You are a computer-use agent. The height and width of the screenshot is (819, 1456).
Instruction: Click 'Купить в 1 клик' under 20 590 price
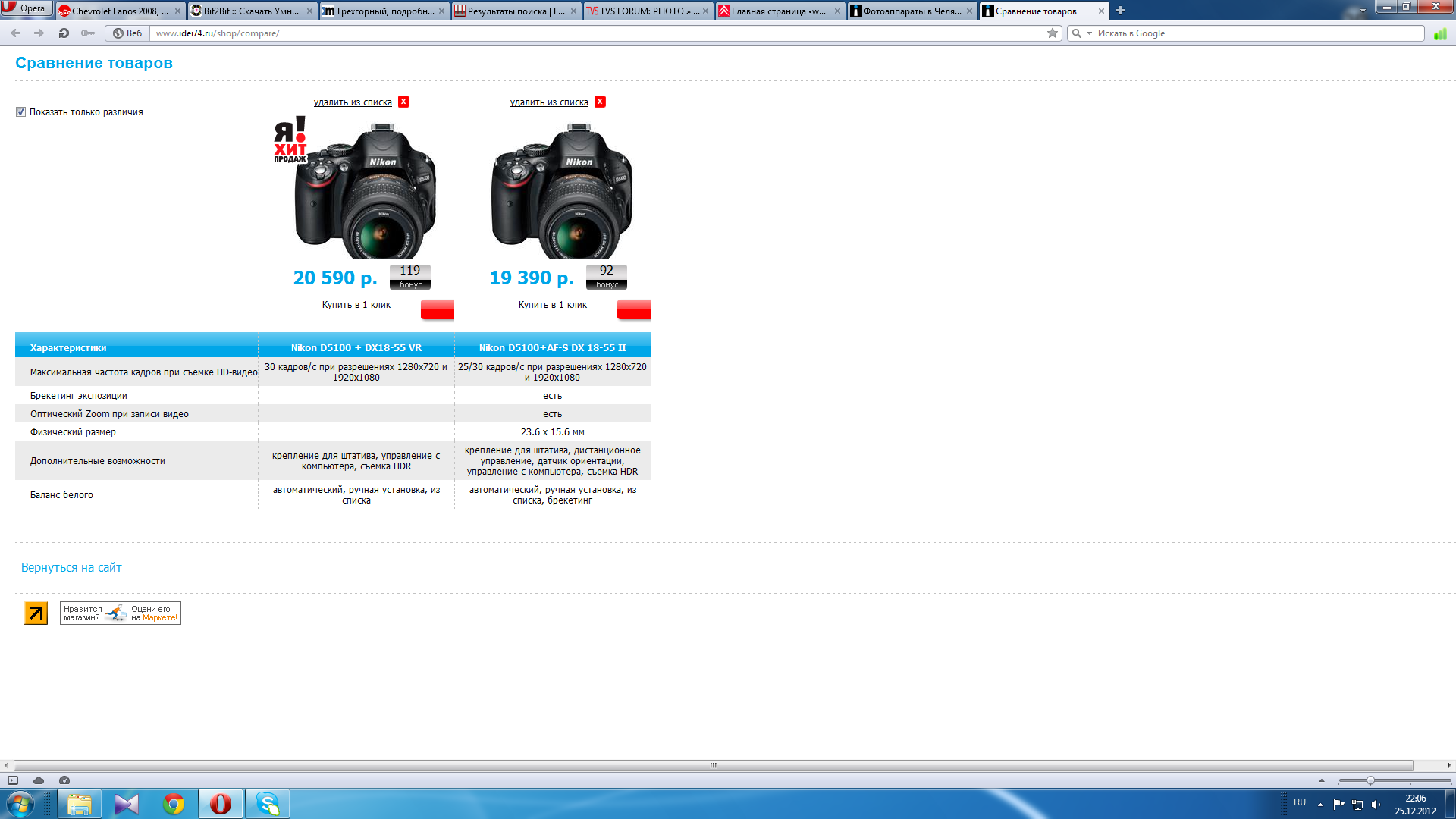pos(356,305)
